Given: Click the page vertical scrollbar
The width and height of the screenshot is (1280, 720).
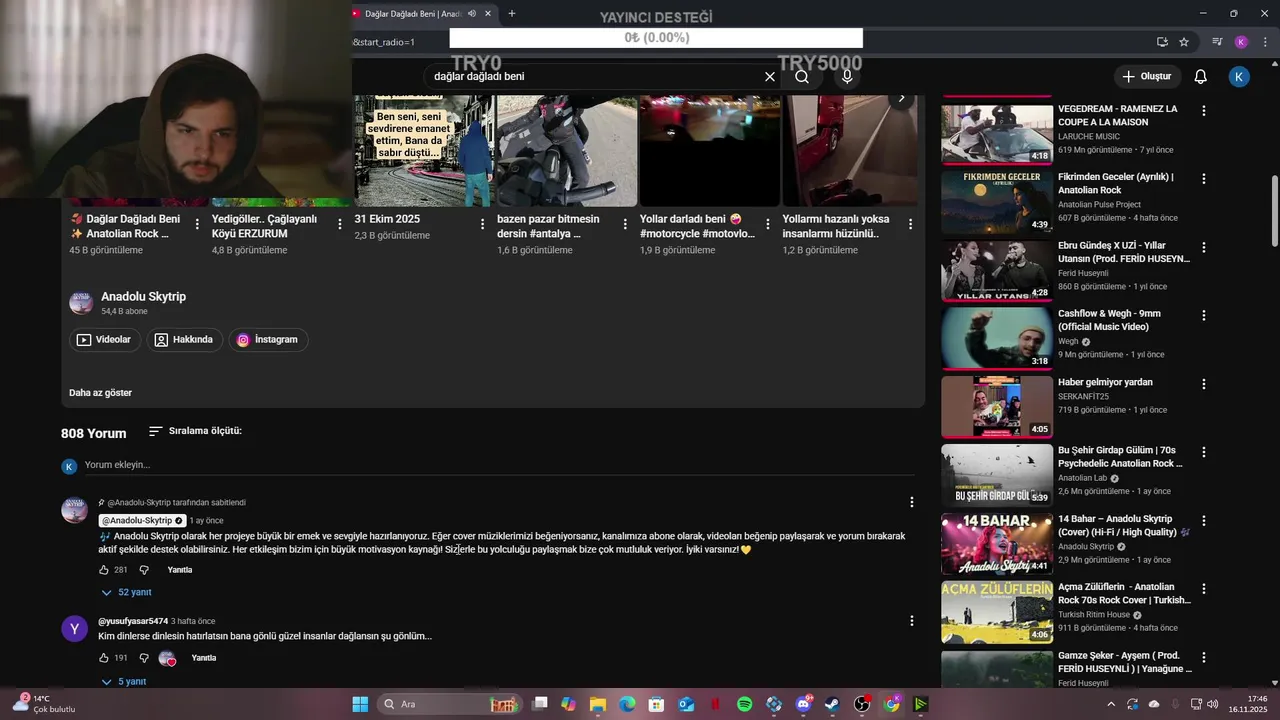Looking at the screenshot, I should tap(1275, 210).
